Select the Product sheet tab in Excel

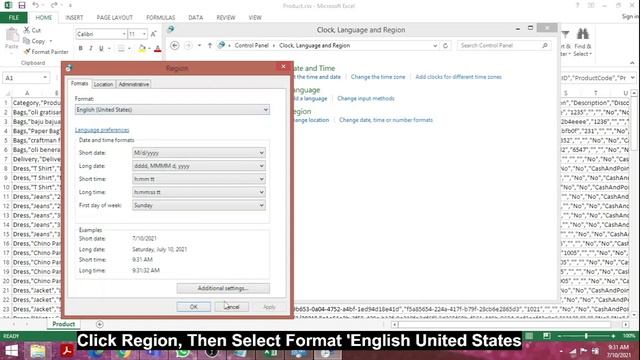point(64,324)
